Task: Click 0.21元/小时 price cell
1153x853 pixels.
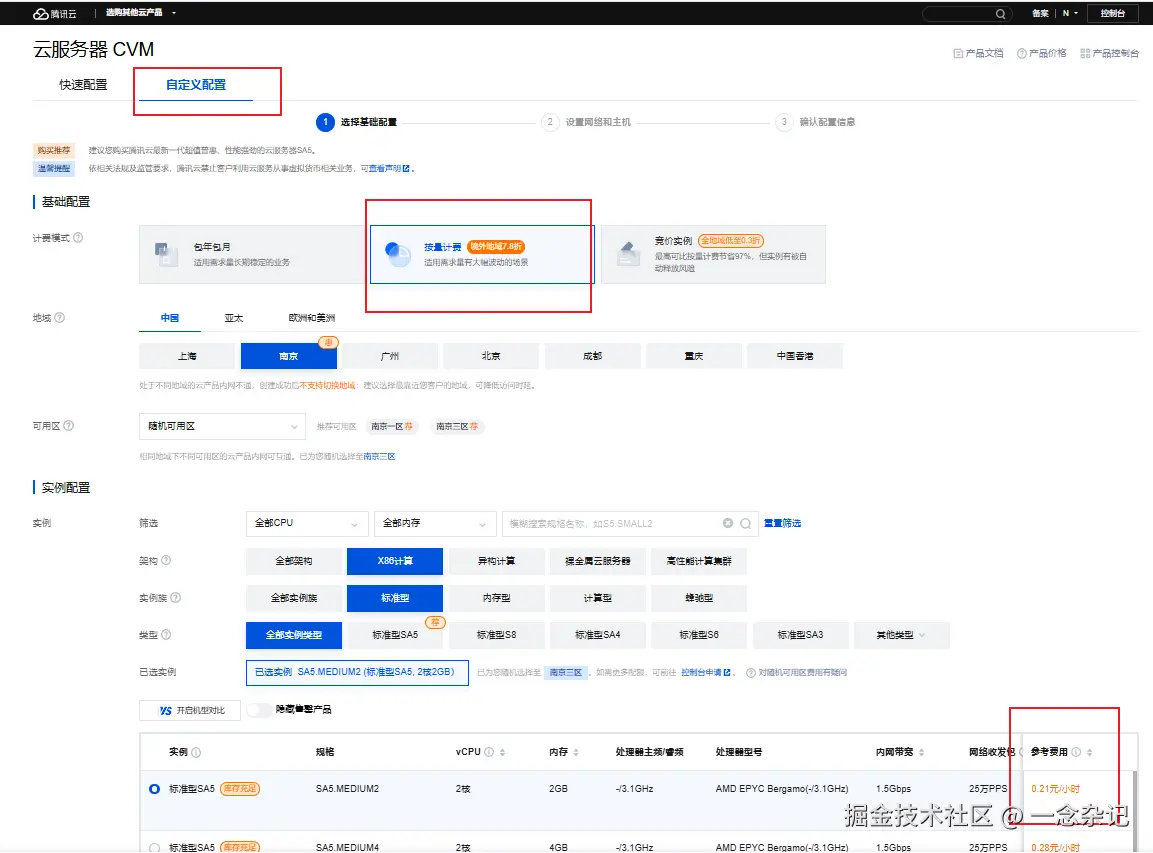Action: point(1055,789)
